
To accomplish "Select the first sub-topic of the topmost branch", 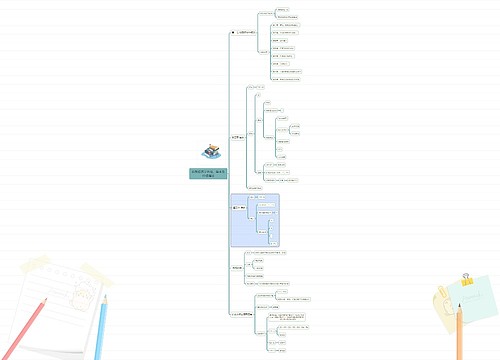I will point(266,13).
